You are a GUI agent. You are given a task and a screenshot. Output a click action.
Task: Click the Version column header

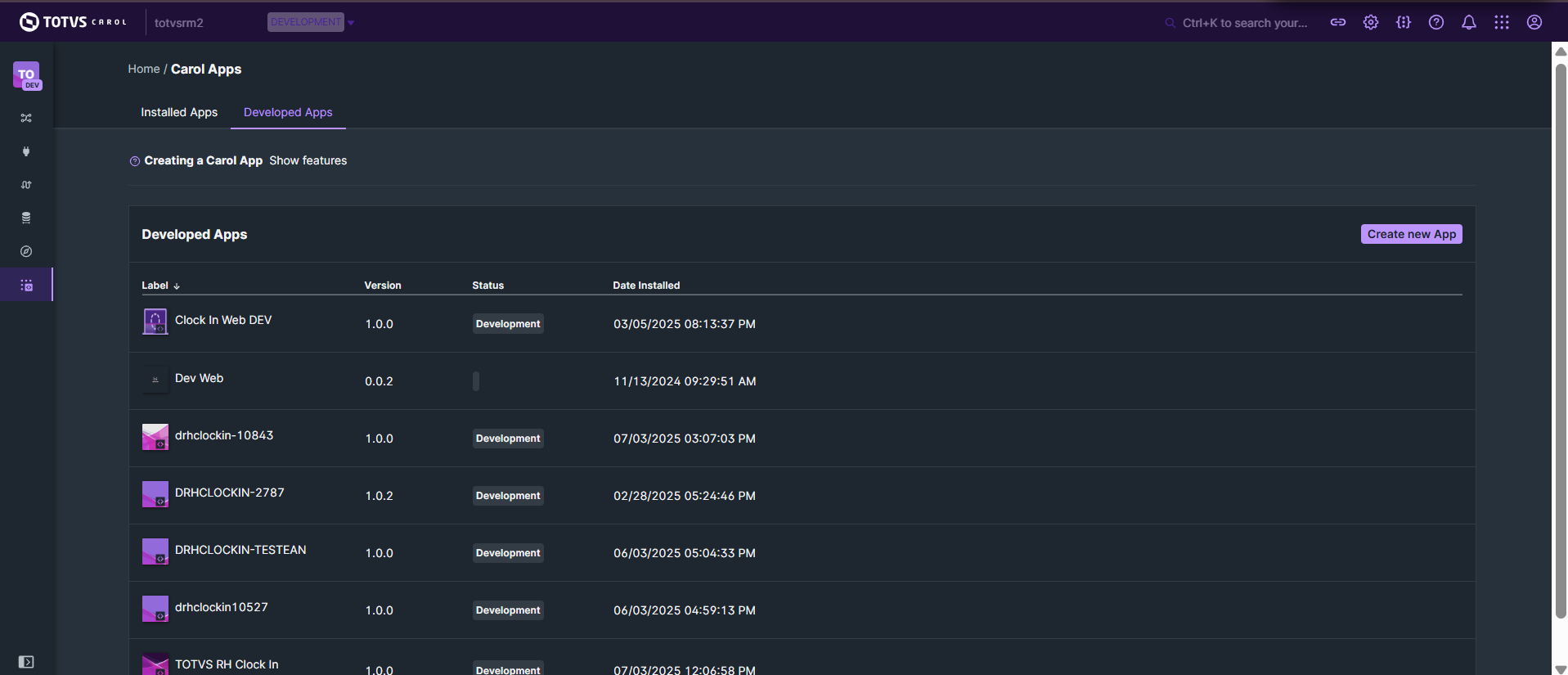coord(383,286)
